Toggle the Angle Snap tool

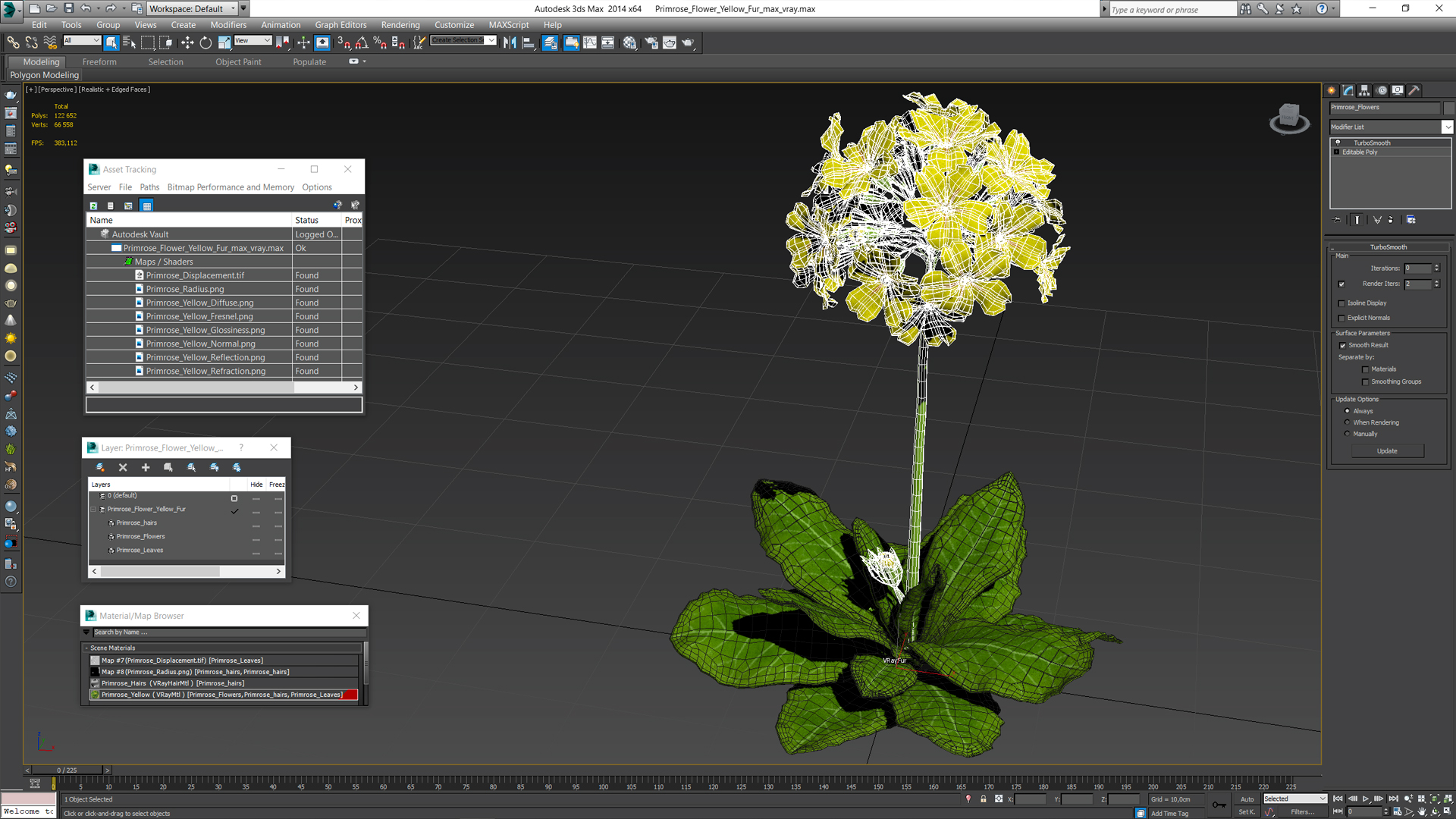coord(362,42)
